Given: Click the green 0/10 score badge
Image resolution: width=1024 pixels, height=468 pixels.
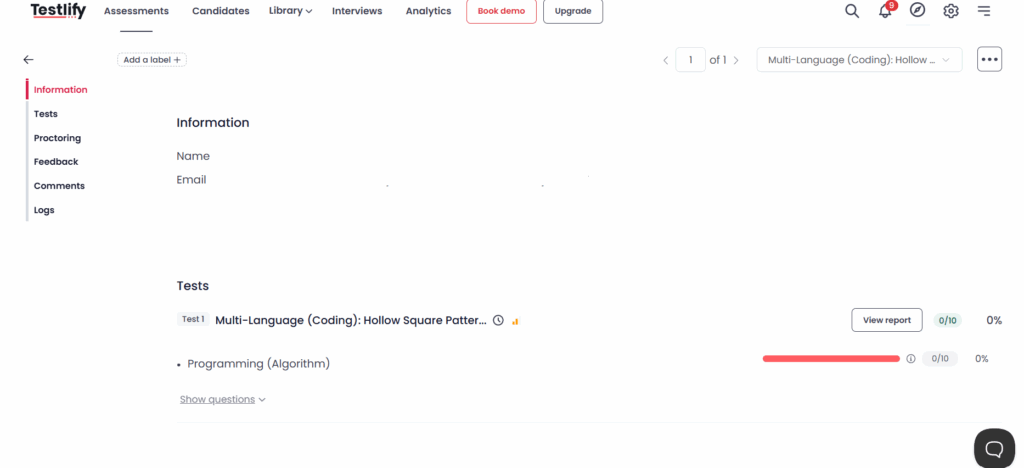Looking at the screenshot, I should [948, 320].
